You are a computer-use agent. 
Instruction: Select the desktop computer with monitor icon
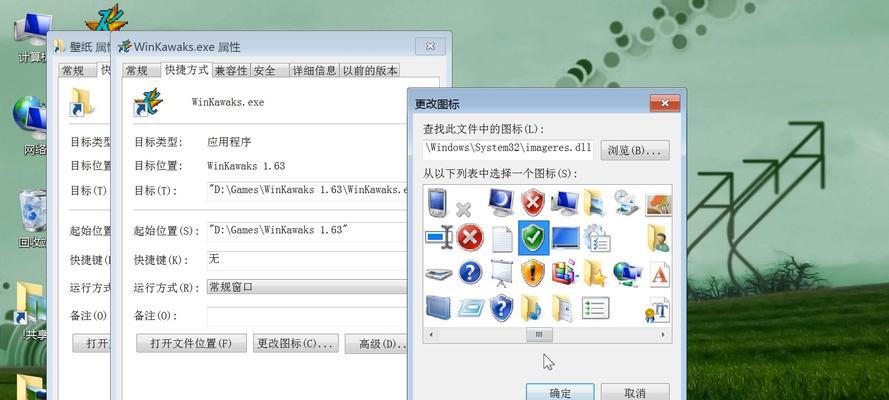coord(565,203)
